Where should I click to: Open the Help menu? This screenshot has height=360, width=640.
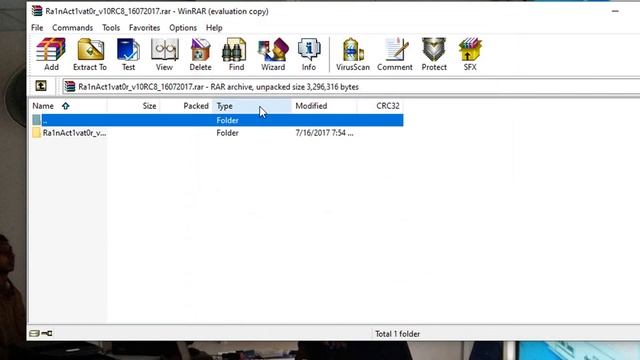pyautogui.click(x=214, y=28)
